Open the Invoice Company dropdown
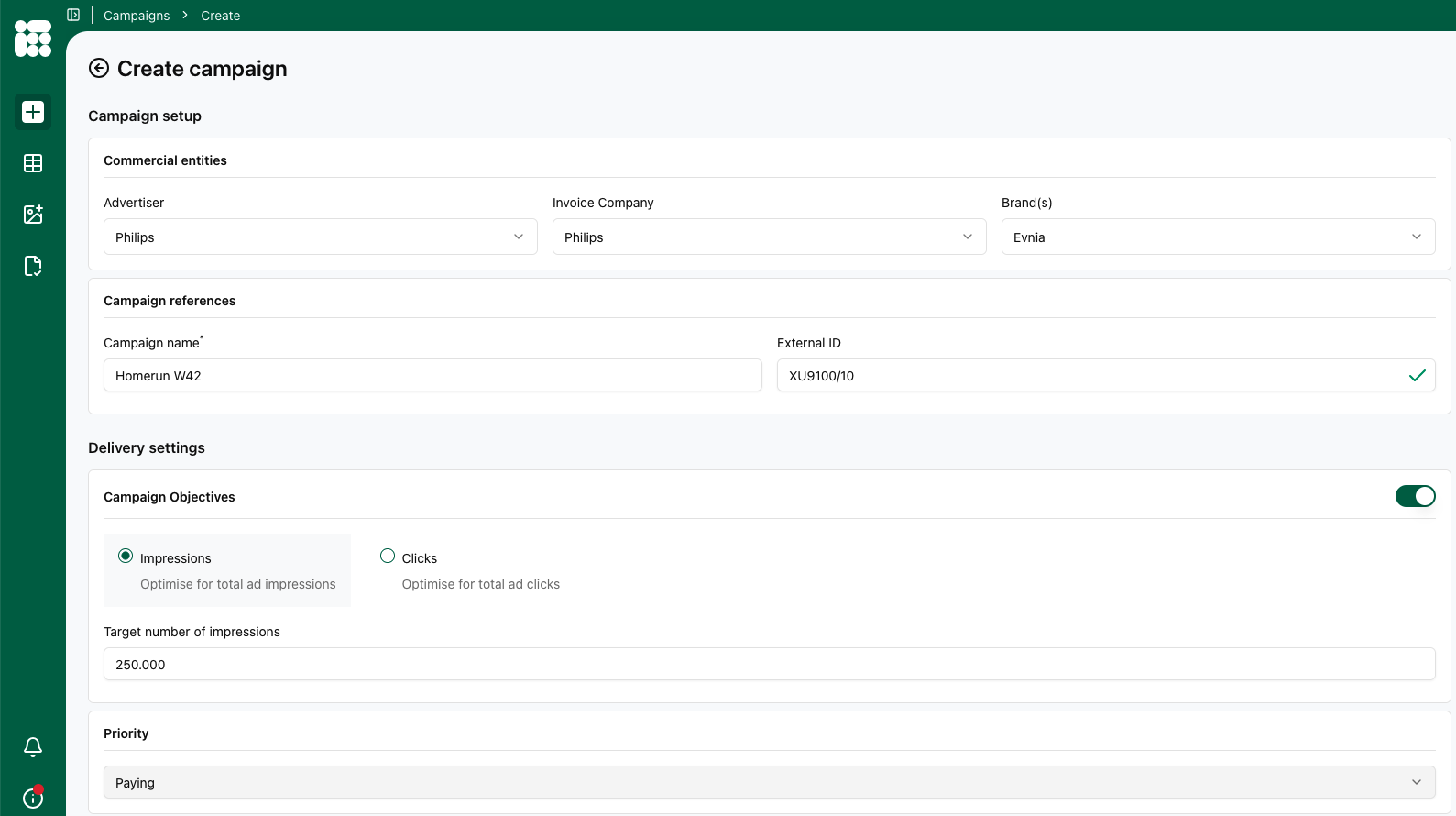1456x816 pixels. coord(770,237)
